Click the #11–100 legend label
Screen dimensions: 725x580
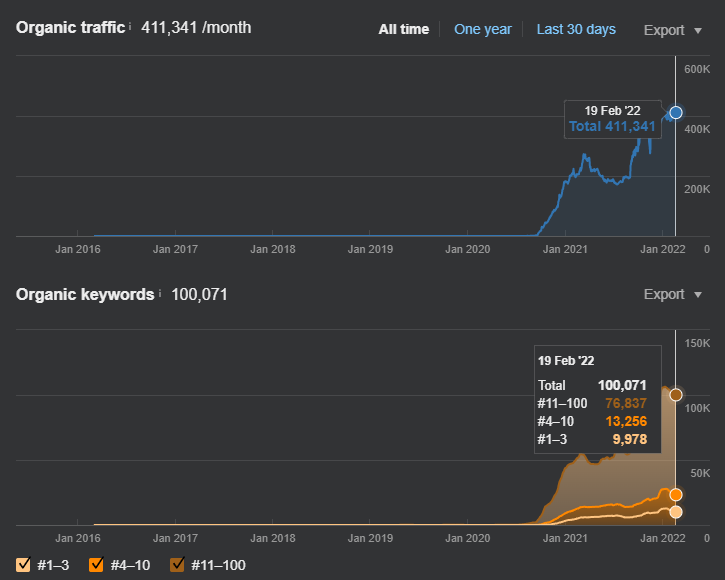(x=218, y=565)
